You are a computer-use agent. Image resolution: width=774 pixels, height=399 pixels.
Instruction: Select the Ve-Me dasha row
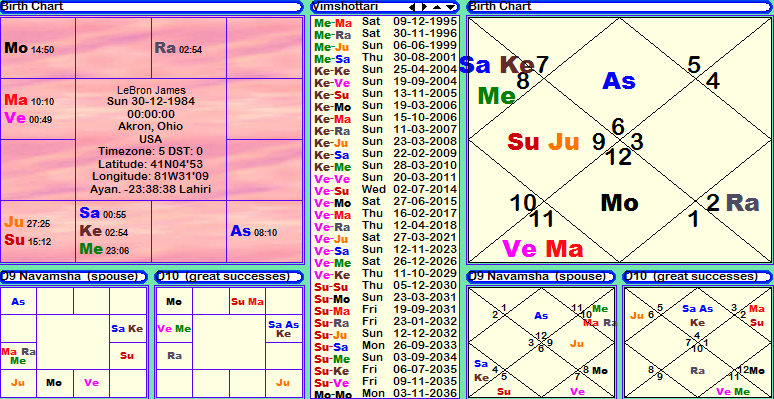click(386, 262)
